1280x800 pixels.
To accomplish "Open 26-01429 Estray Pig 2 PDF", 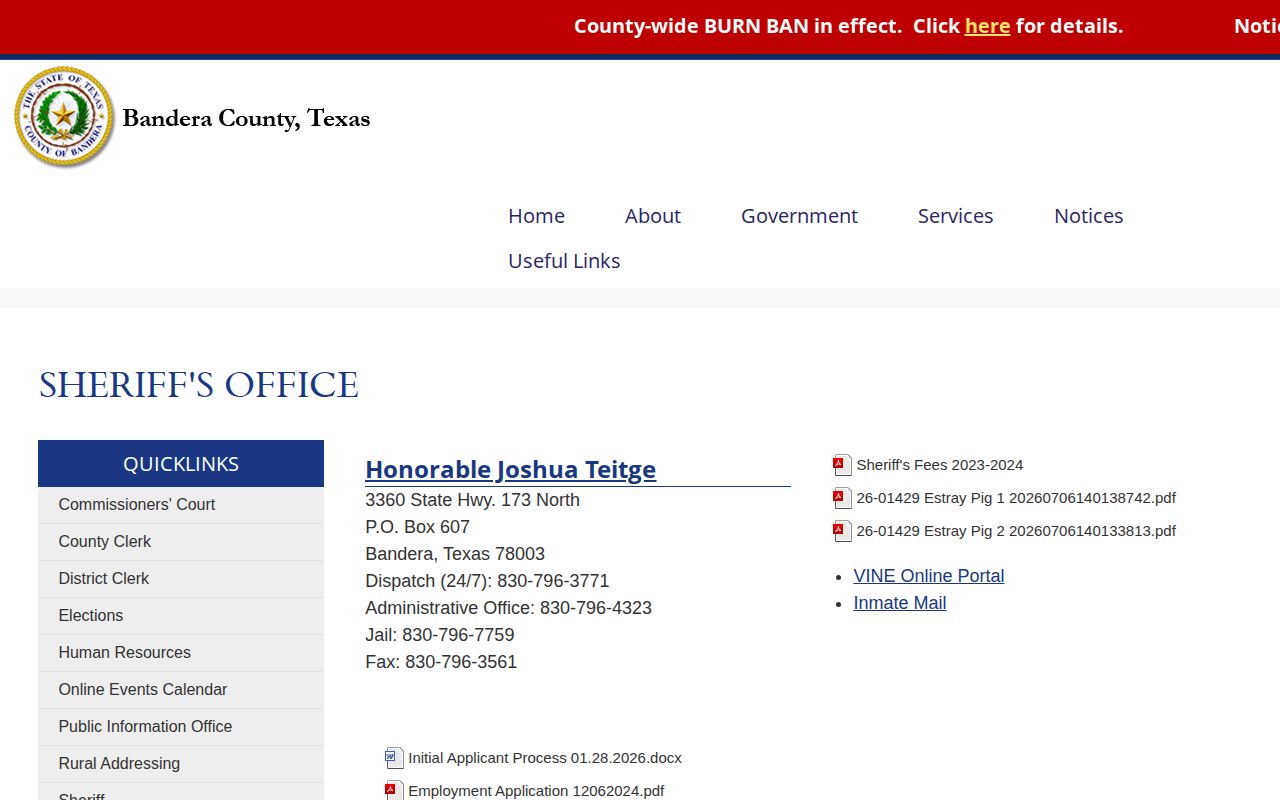I will tap(1016, 531).
